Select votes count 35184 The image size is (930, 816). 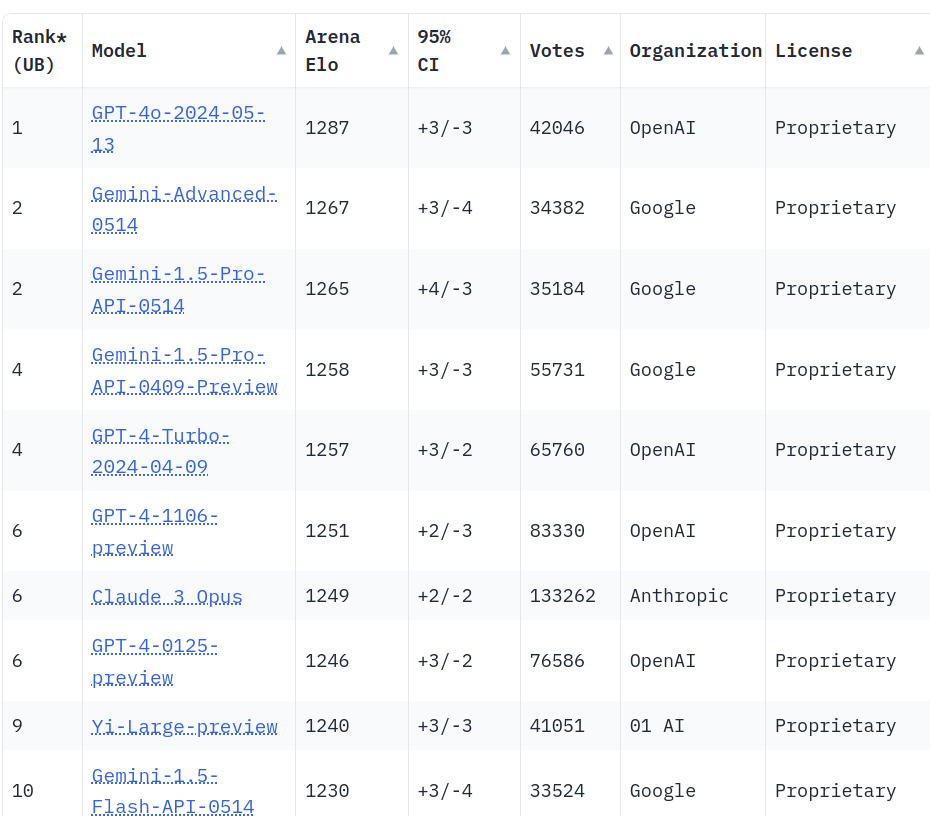click(x=557, y=289)
